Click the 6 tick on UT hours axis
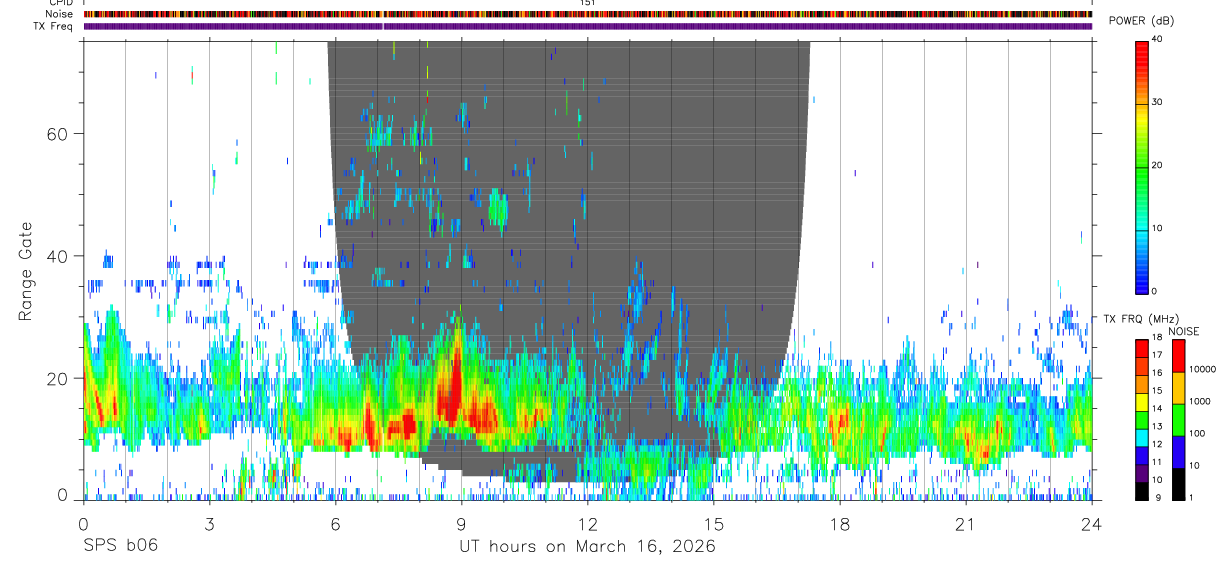1228x567 pixels. coord(335,523)
